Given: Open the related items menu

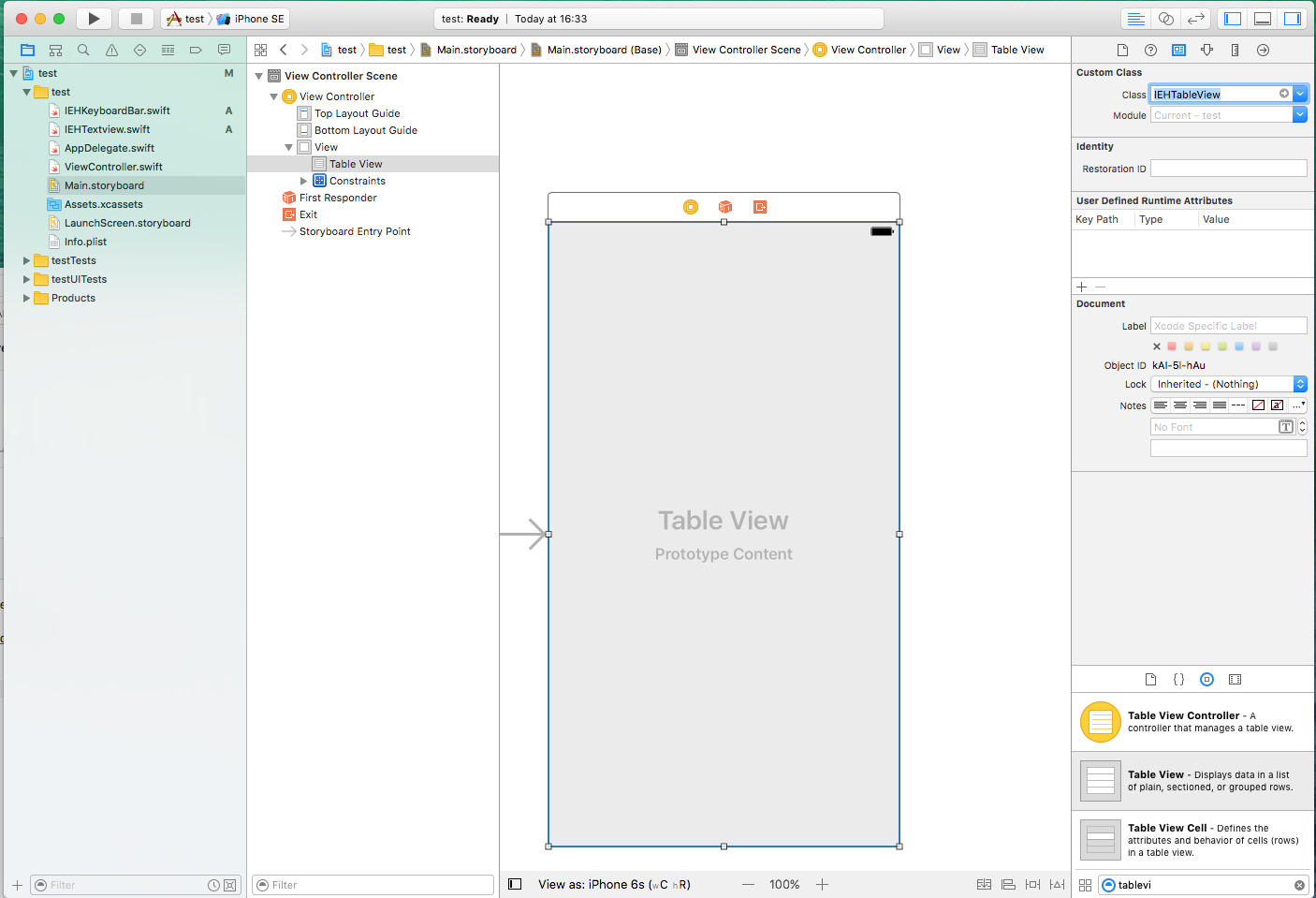Looking at the screenshot, I should click(260, 50).
